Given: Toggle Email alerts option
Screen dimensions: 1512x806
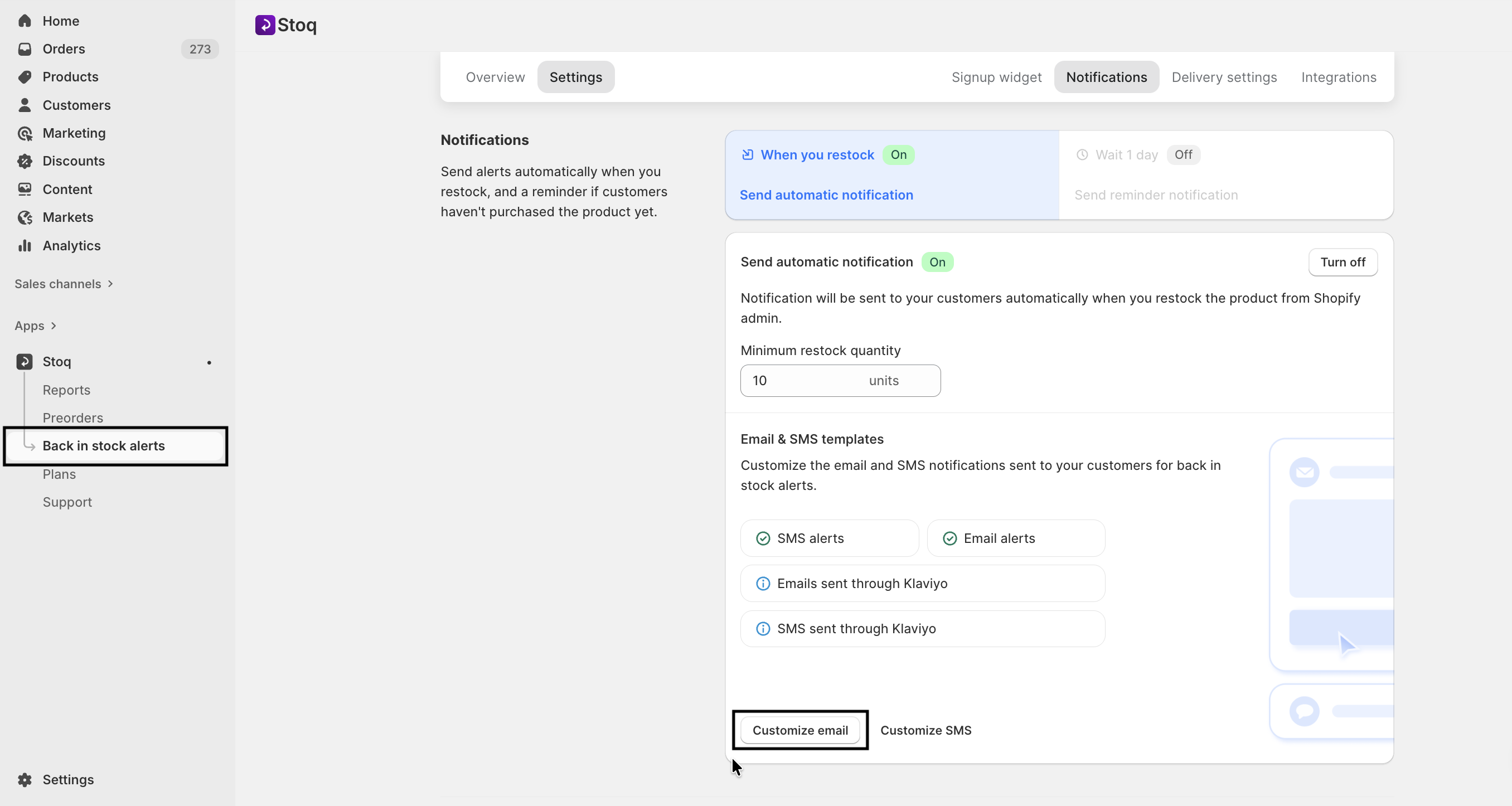Looking at the screenshot, I should (x=1015, y=538).
